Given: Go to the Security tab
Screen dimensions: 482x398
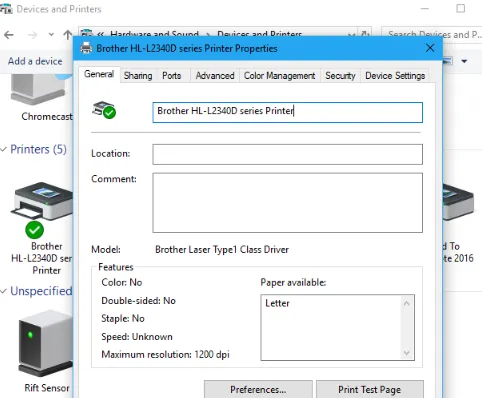Looking at the screenshot, I should 340,76.
